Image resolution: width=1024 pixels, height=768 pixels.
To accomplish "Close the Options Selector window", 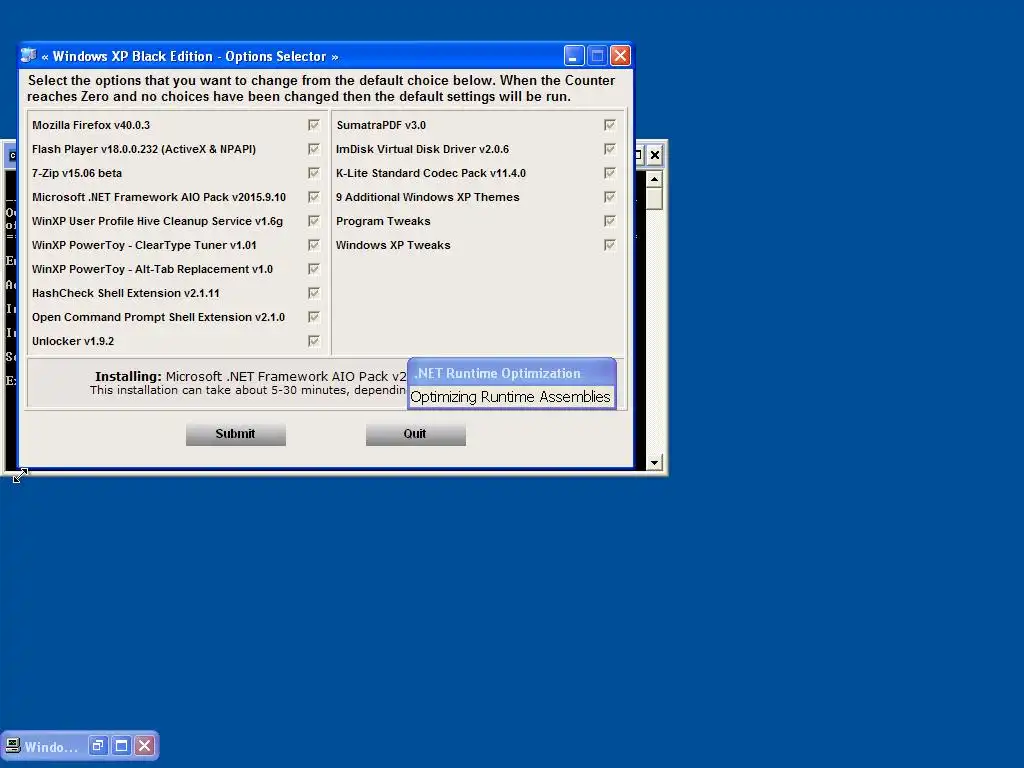I will (620, 56).
